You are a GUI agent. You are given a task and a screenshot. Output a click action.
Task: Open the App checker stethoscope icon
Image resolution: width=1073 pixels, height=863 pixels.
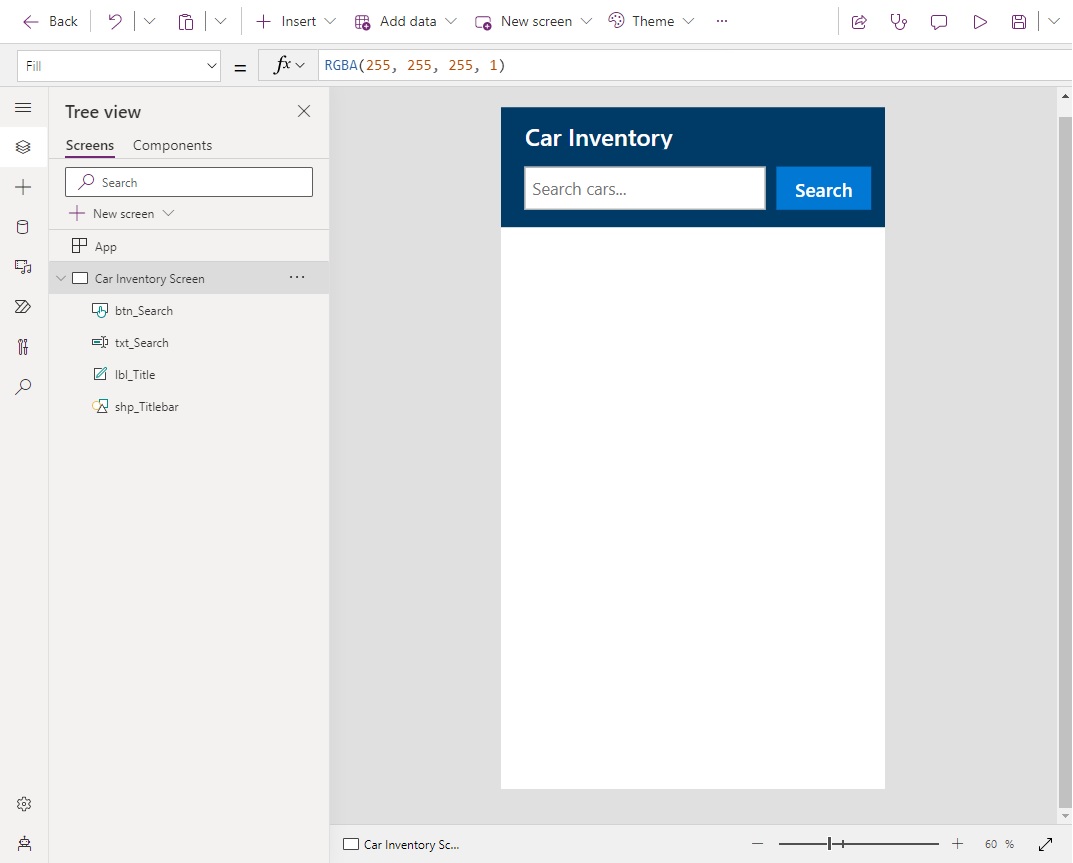(x=898, y=22)
